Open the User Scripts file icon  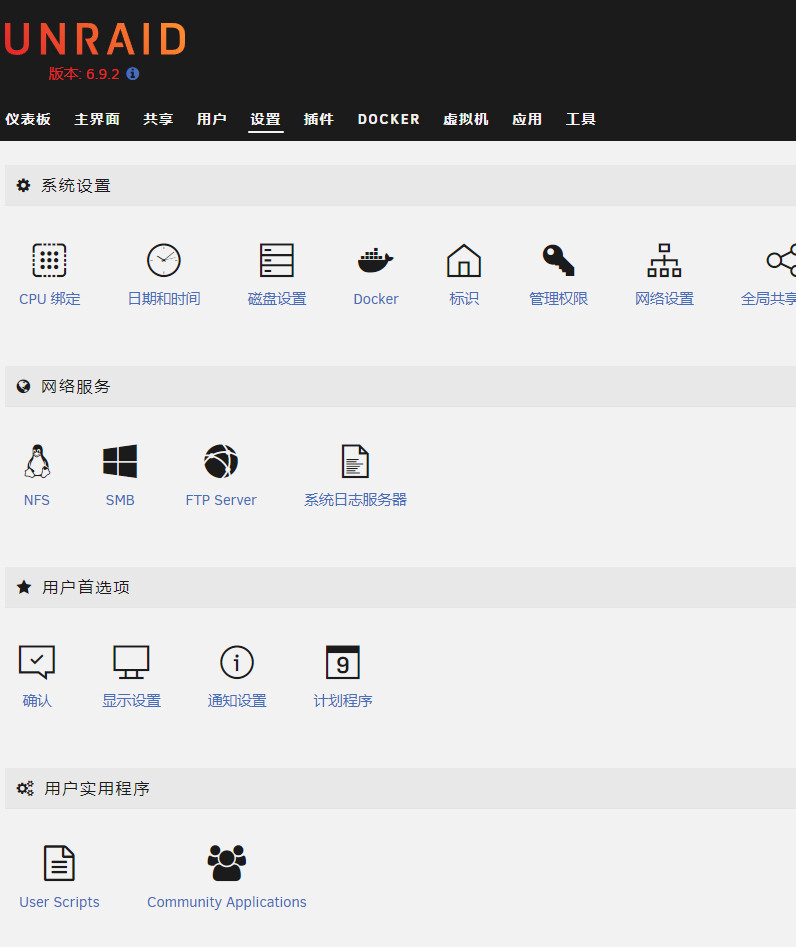point(59,863)
